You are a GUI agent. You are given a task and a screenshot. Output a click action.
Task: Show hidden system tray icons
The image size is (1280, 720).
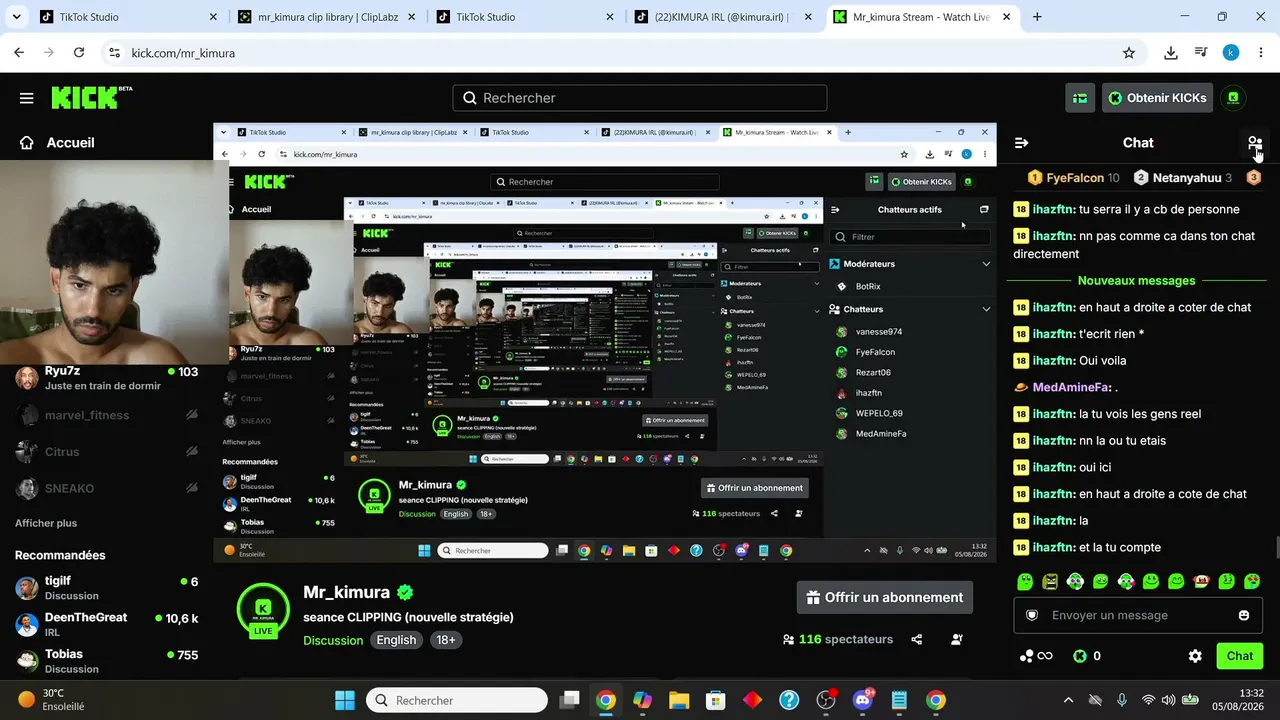(x=1068, y=700)
